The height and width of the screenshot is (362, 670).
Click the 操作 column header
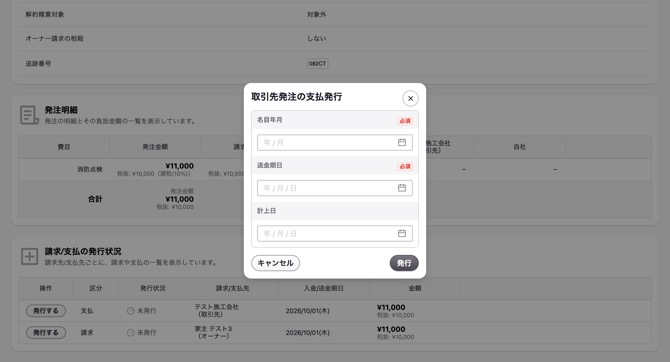(x=46, y=288)
